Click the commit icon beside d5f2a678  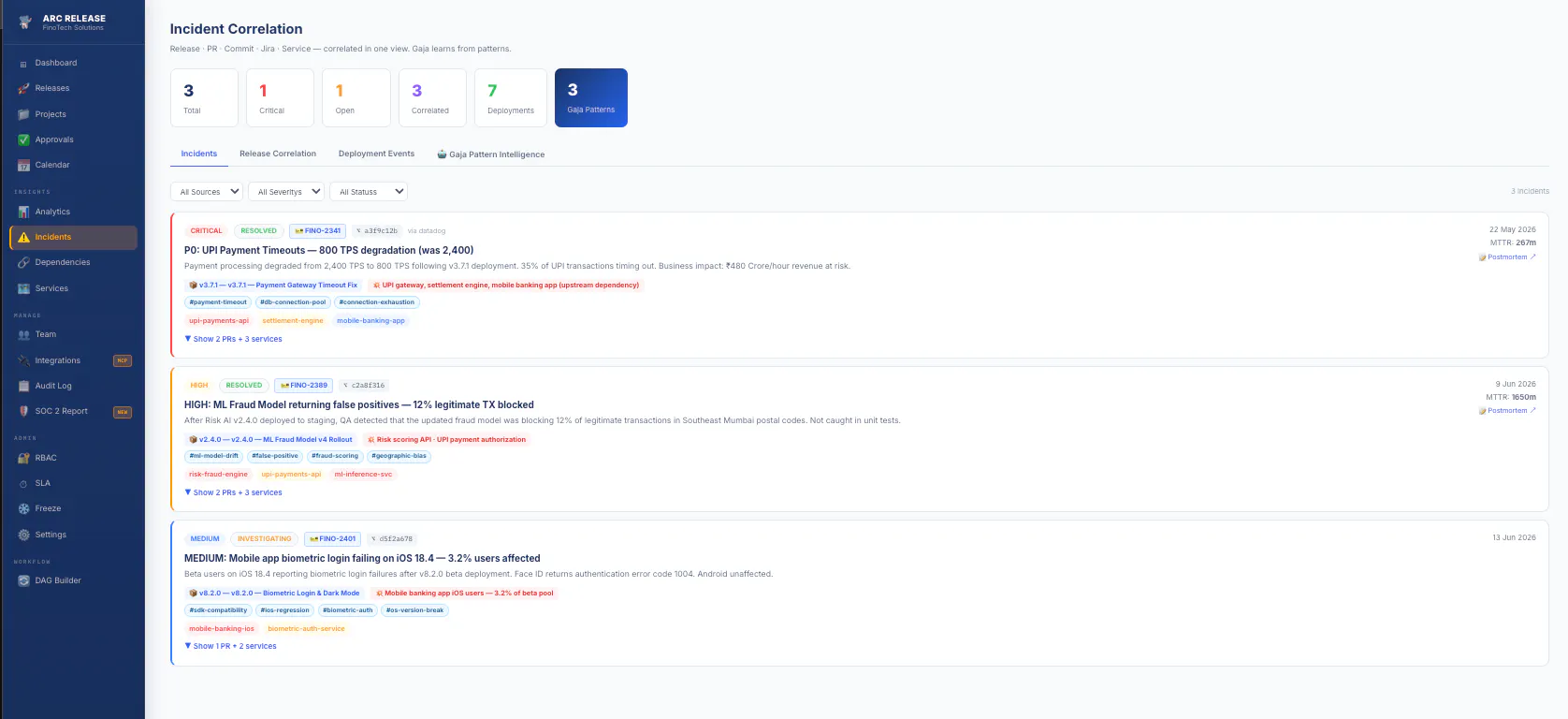pyautogui.click(x=373, y=539)
